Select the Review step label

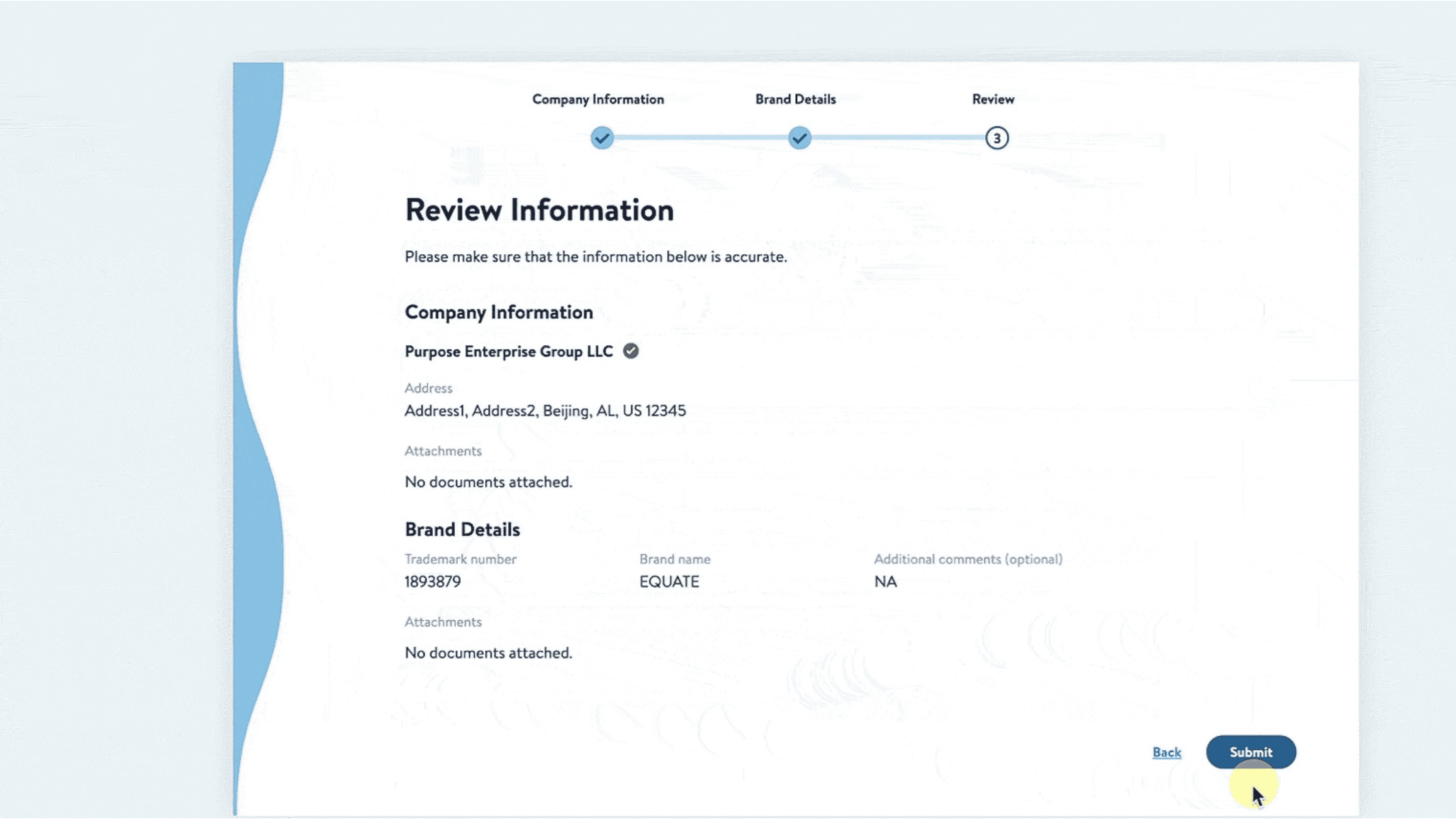tap(993, 99)
